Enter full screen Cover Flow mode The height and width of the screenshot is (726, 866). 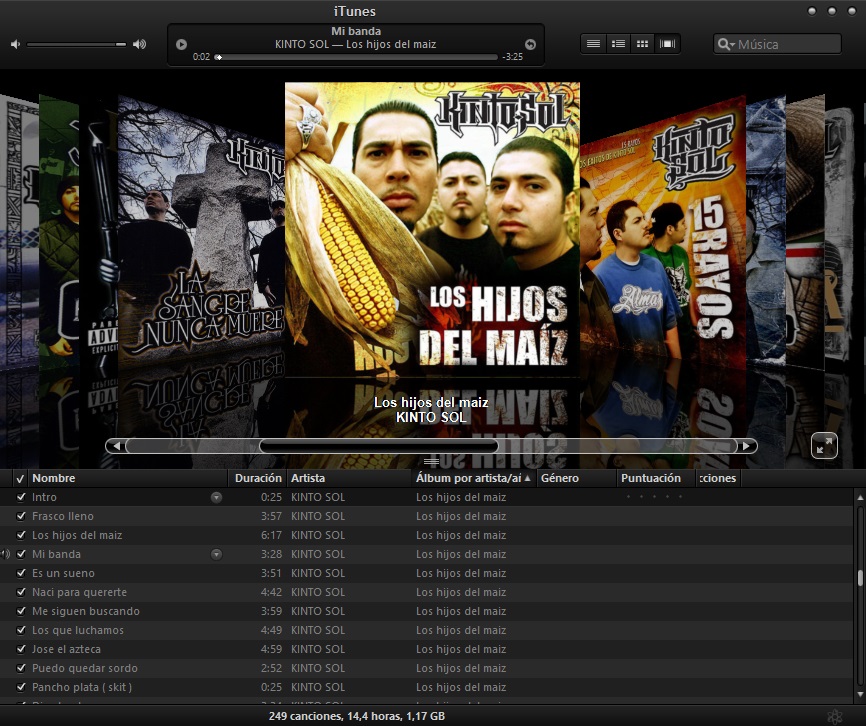point(824,446)
